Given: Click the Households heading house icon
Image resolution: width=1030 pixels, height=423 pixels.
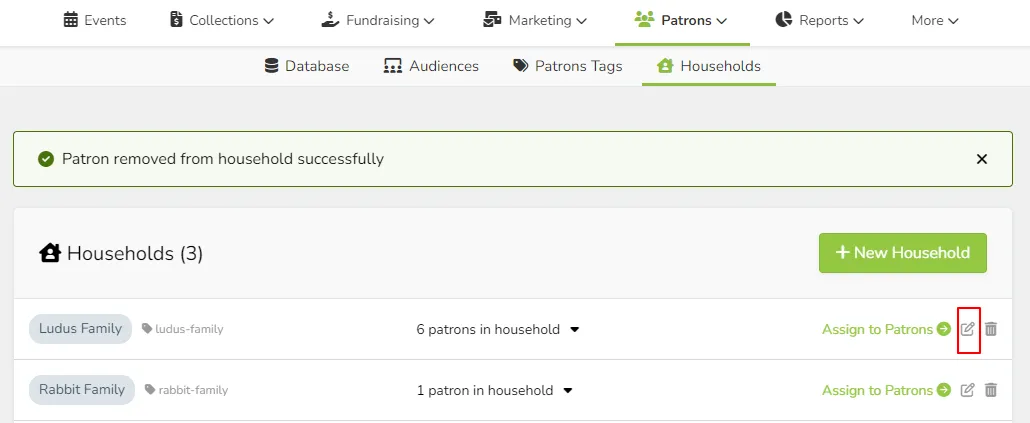Looking at the screenshot, I should pos(50,253).
